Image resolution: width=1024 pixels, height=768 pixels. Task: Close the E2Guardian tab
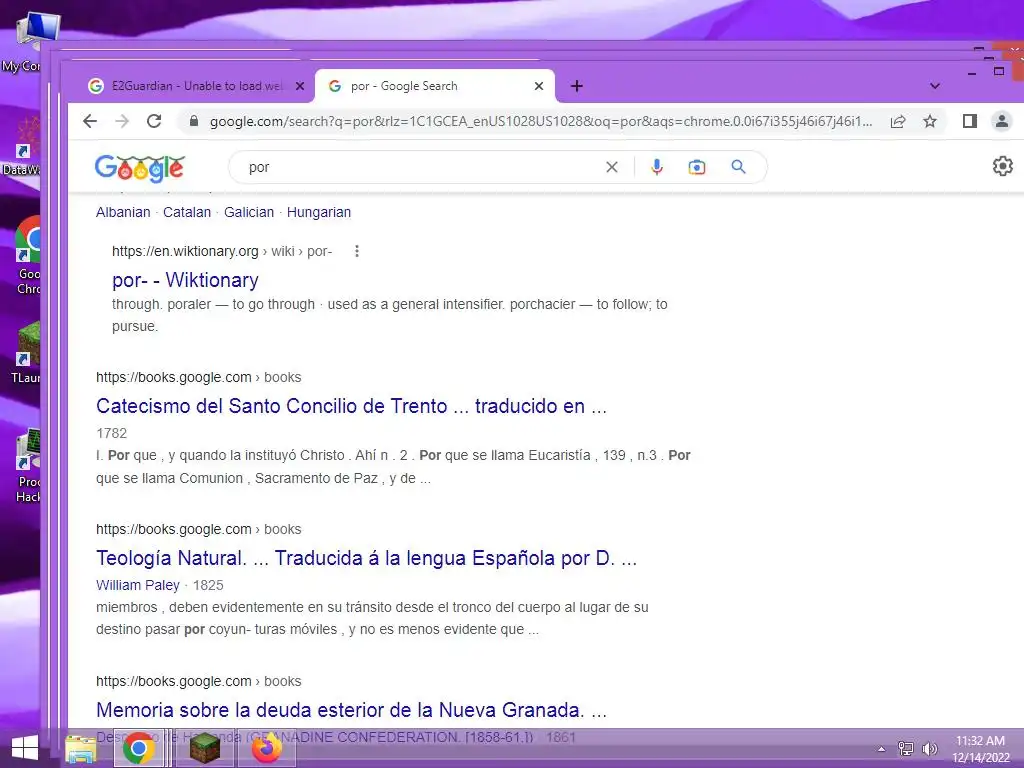(300, 86)
